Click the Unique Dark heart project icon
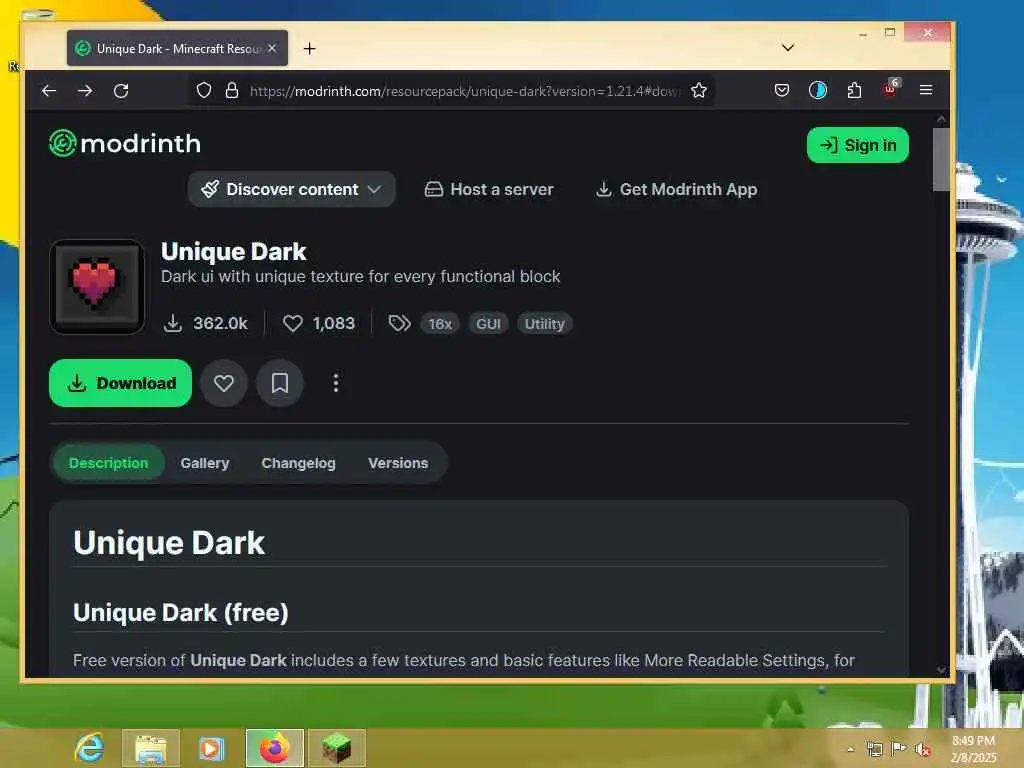1024x768 pixels. click(97, 287)
